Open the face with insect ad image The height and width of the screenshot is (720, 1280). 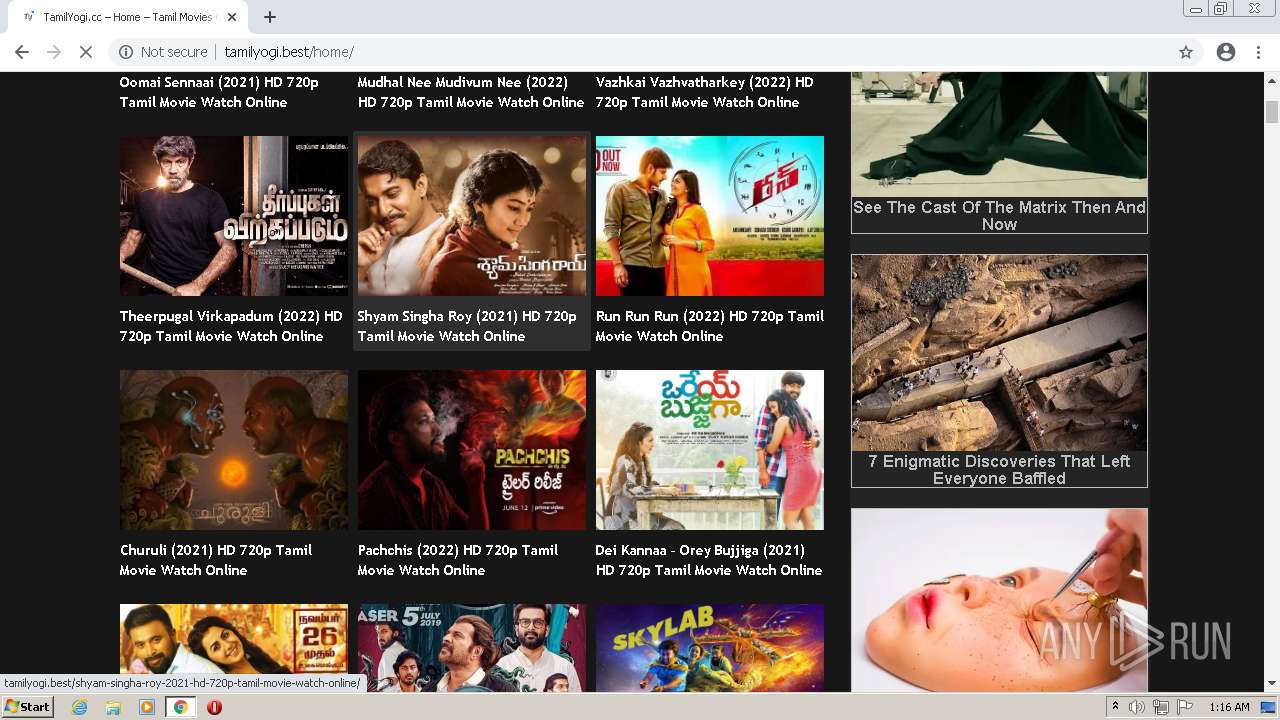click(999, 600)
